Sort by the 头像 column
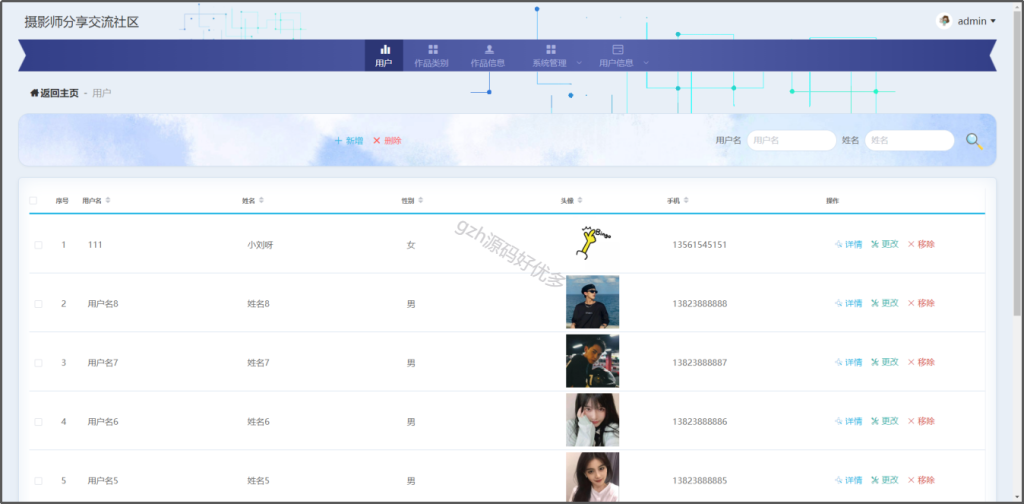 (x=580, y=200)
